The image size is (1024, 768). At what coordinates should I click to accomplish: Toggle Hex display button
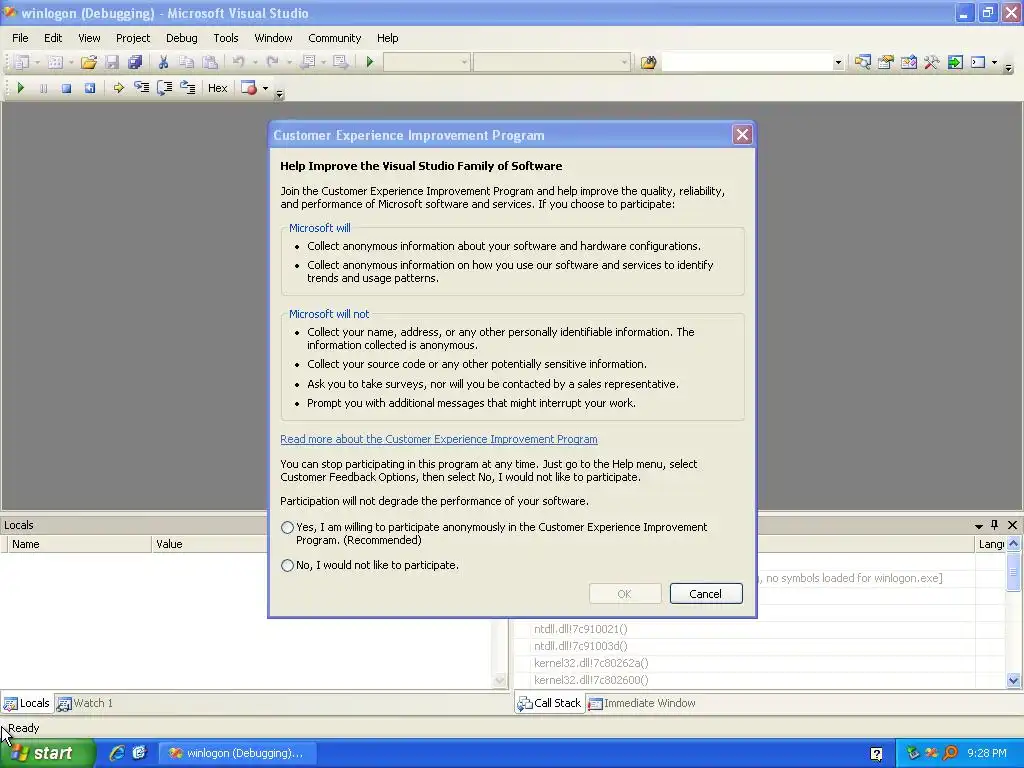point(217,88)
